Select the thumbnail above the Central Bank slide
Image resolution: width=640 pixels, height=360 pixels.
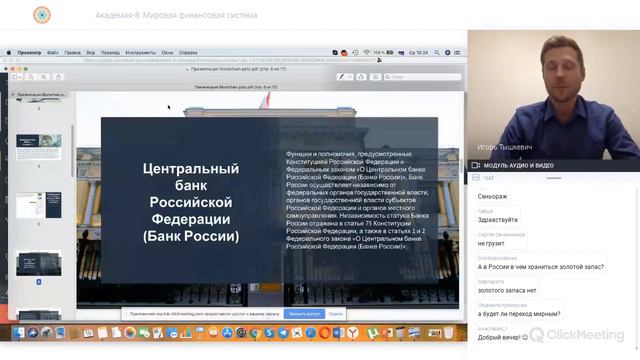click(x=39, y=205)
